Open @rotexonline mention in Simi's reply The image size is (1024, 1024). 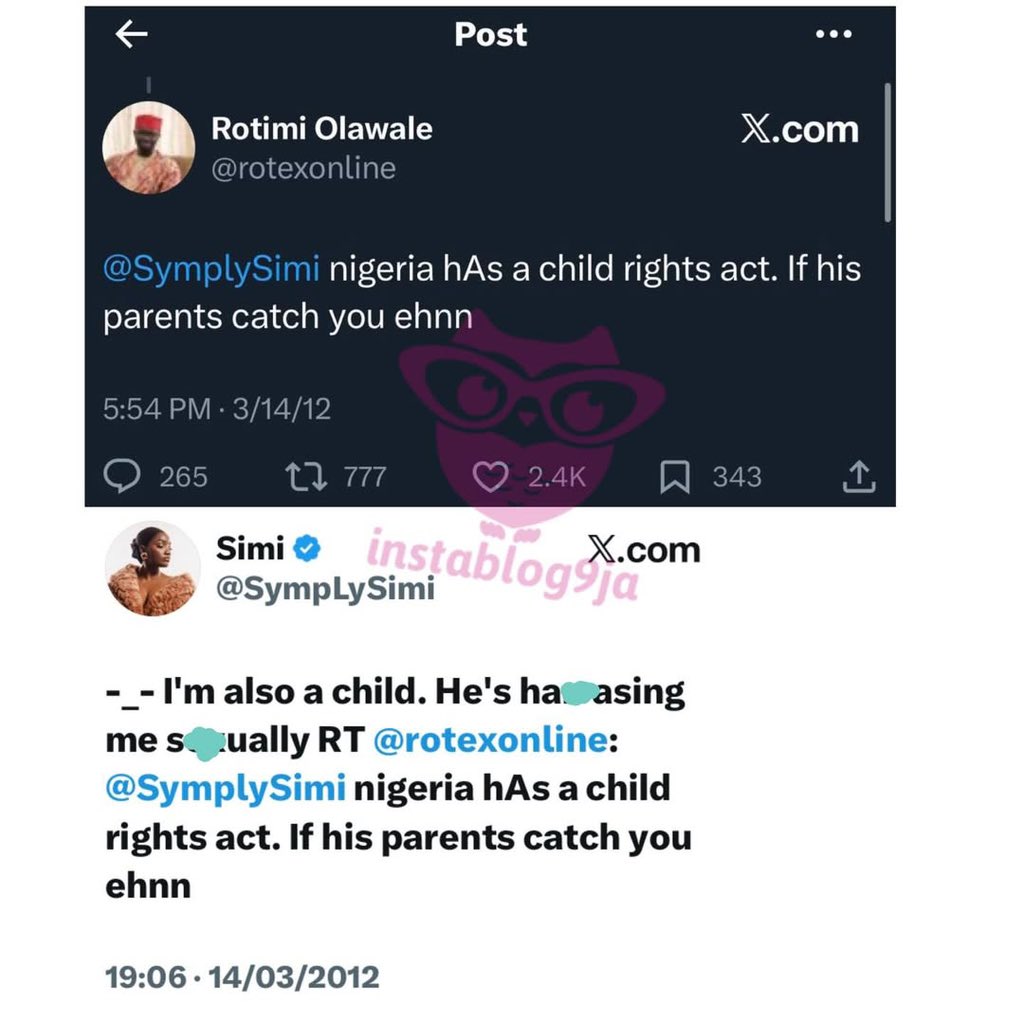489,740
